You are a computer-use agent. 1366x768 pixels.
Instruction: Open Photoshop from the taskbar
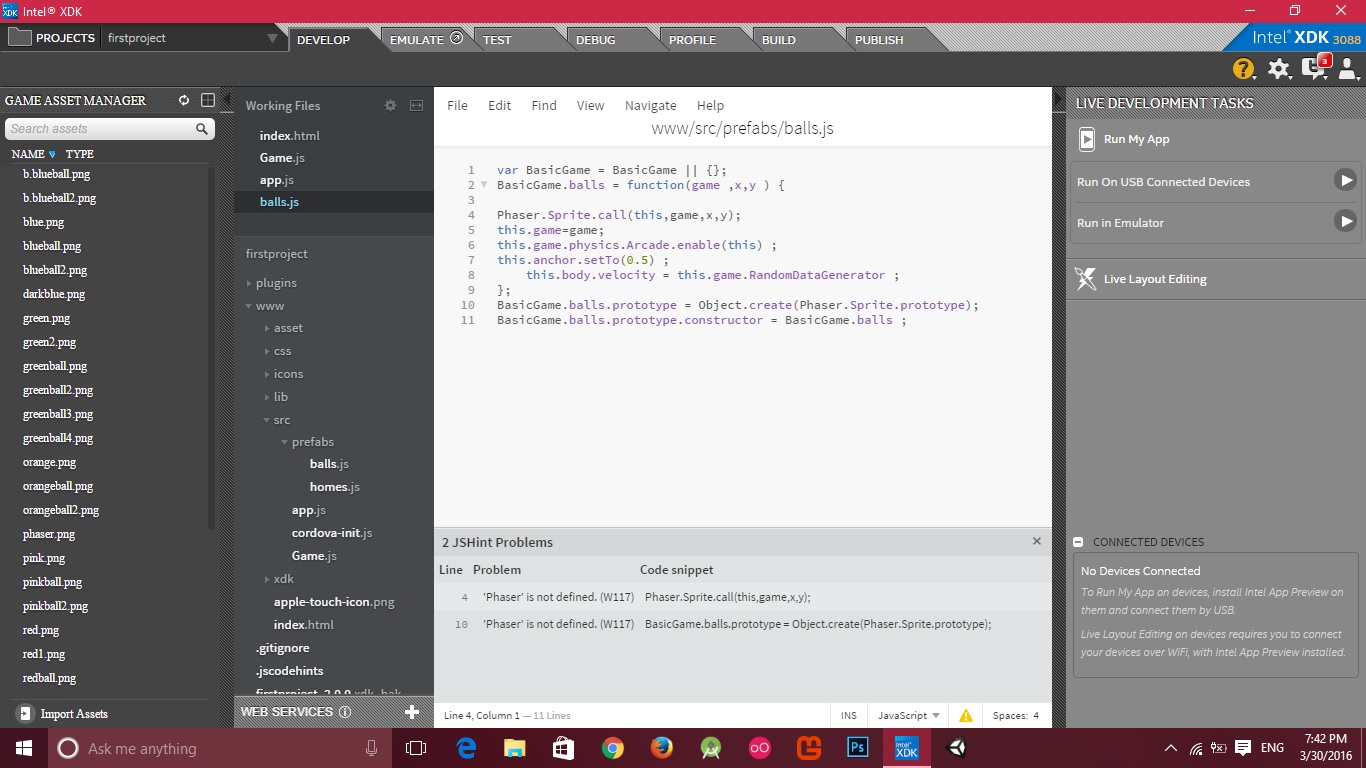(x=857, y=748)
